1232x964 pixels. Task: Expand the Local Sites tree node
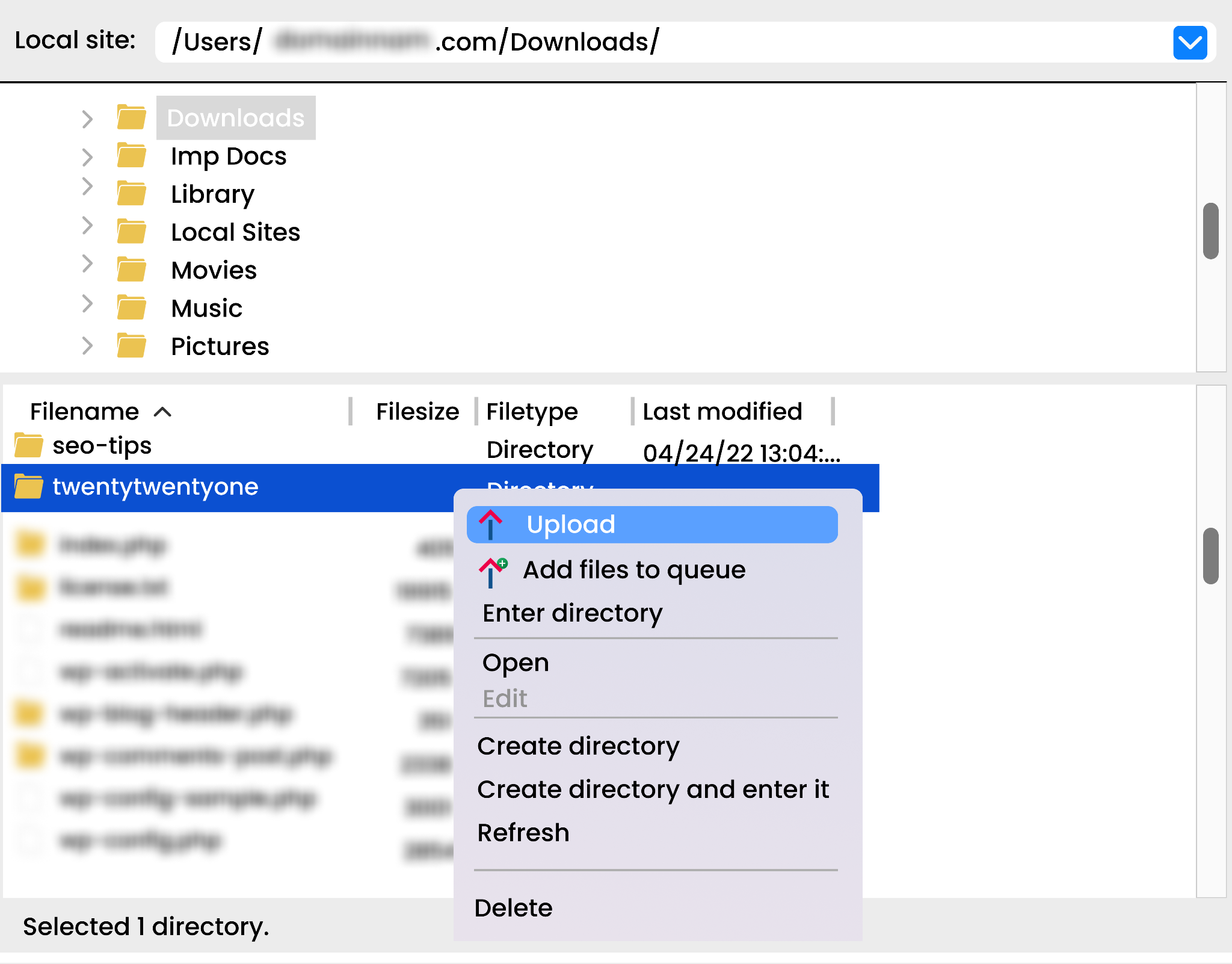click(87, 226)
